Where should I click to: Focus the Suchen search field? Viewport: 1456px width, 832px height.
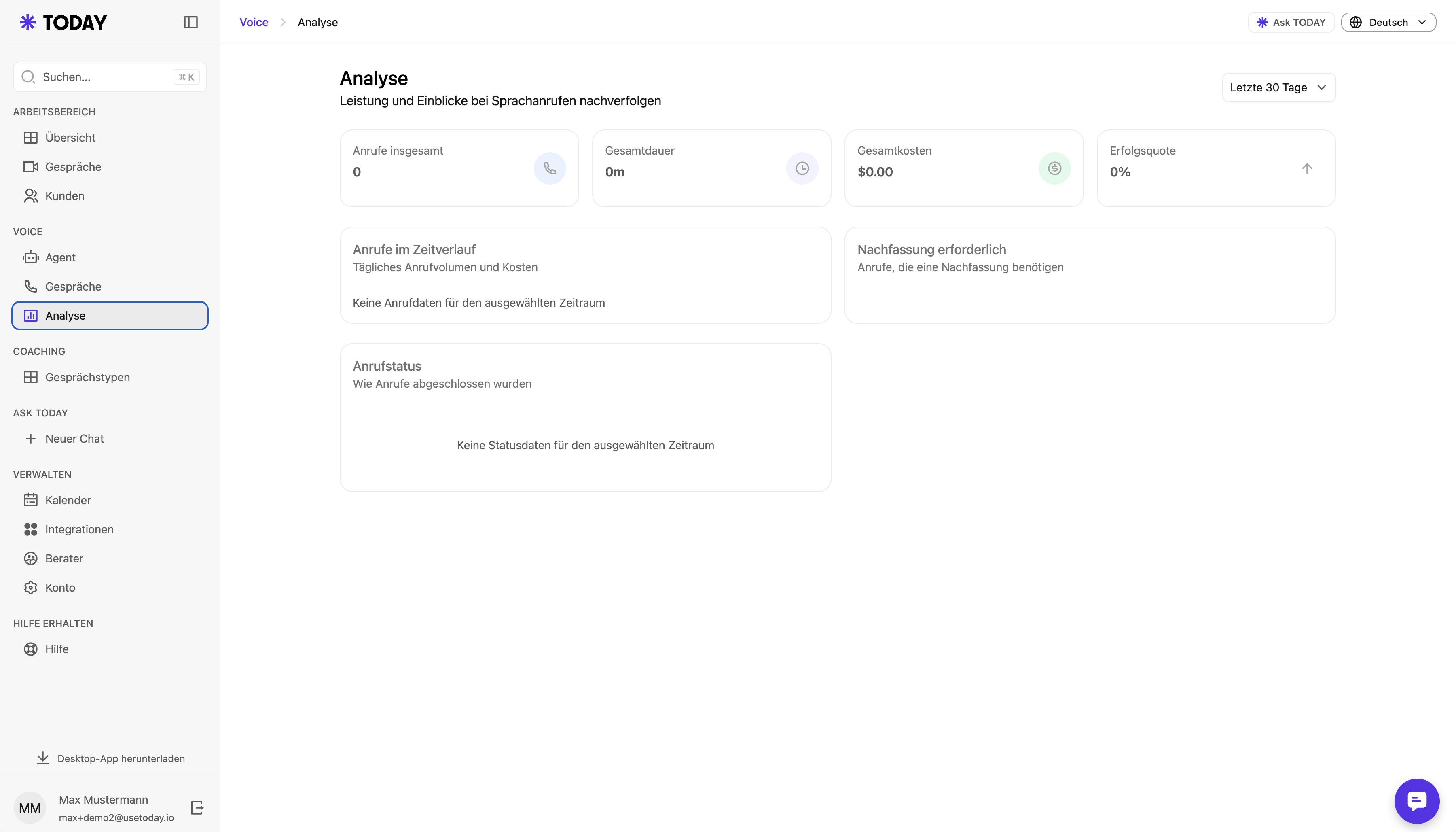(110, 76)
